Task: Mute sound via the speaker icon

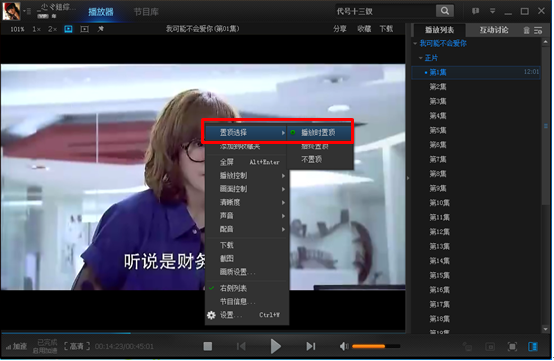Action: click(x=344, y=347)
